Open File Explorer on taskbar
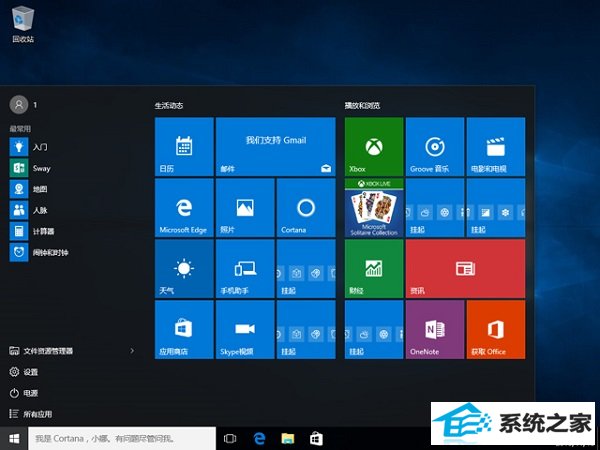The image size is (600, 450). pyautogui.click(x=288, y=439)
